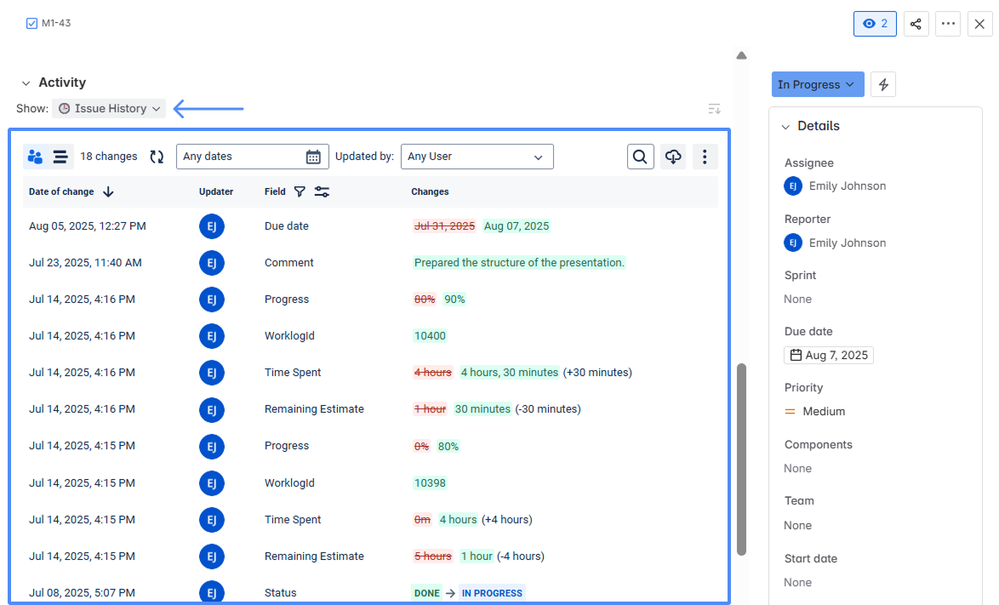Click the Team None value
This screenshot has width=999, height=605.
pos(798,525)
